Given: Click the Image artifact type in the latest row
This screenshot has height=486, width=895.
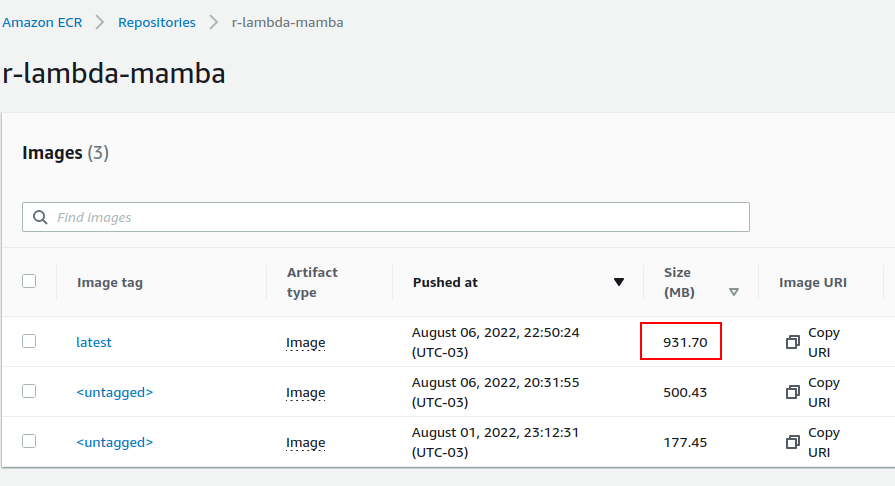Looking at the screenshot, I should click(305, 343).
